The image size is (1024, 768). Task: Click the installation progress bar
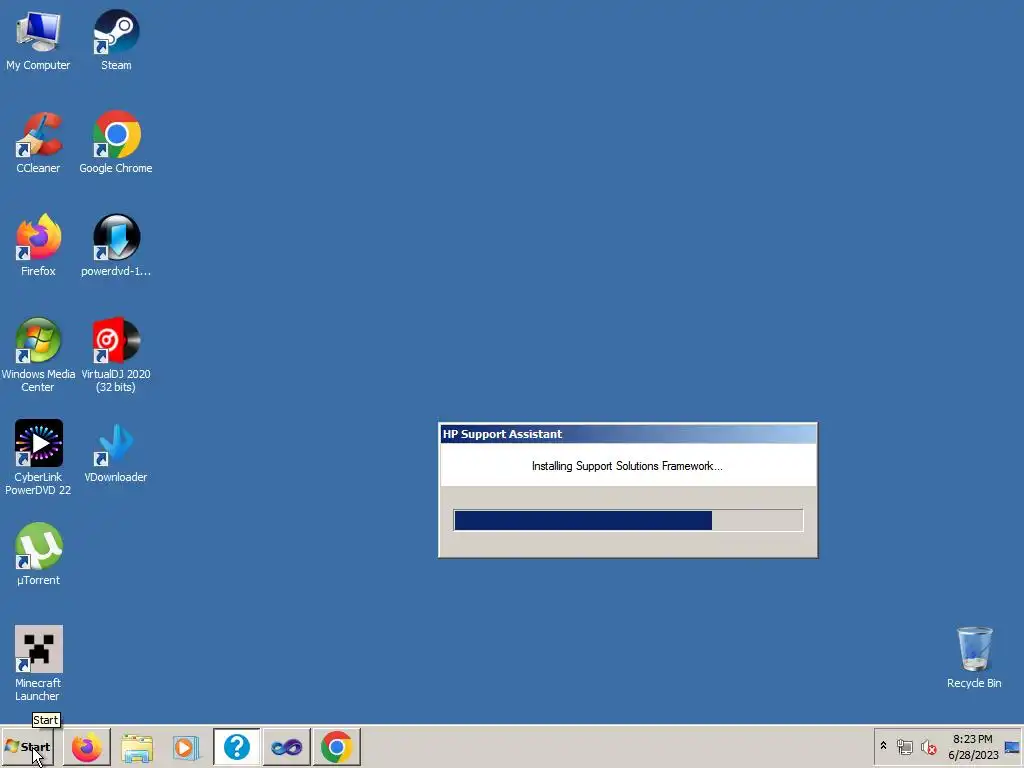coord(628,520)
